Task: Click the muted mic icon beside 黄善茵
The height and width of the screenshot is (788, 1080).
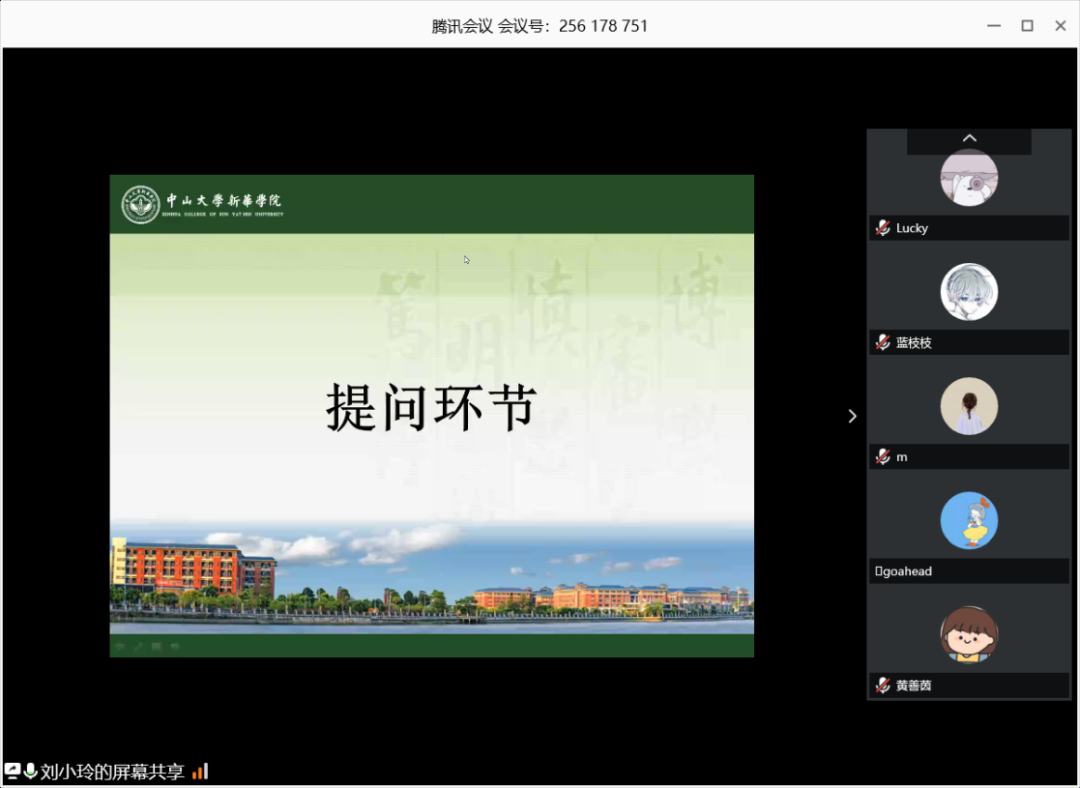Action: point(882,686)
